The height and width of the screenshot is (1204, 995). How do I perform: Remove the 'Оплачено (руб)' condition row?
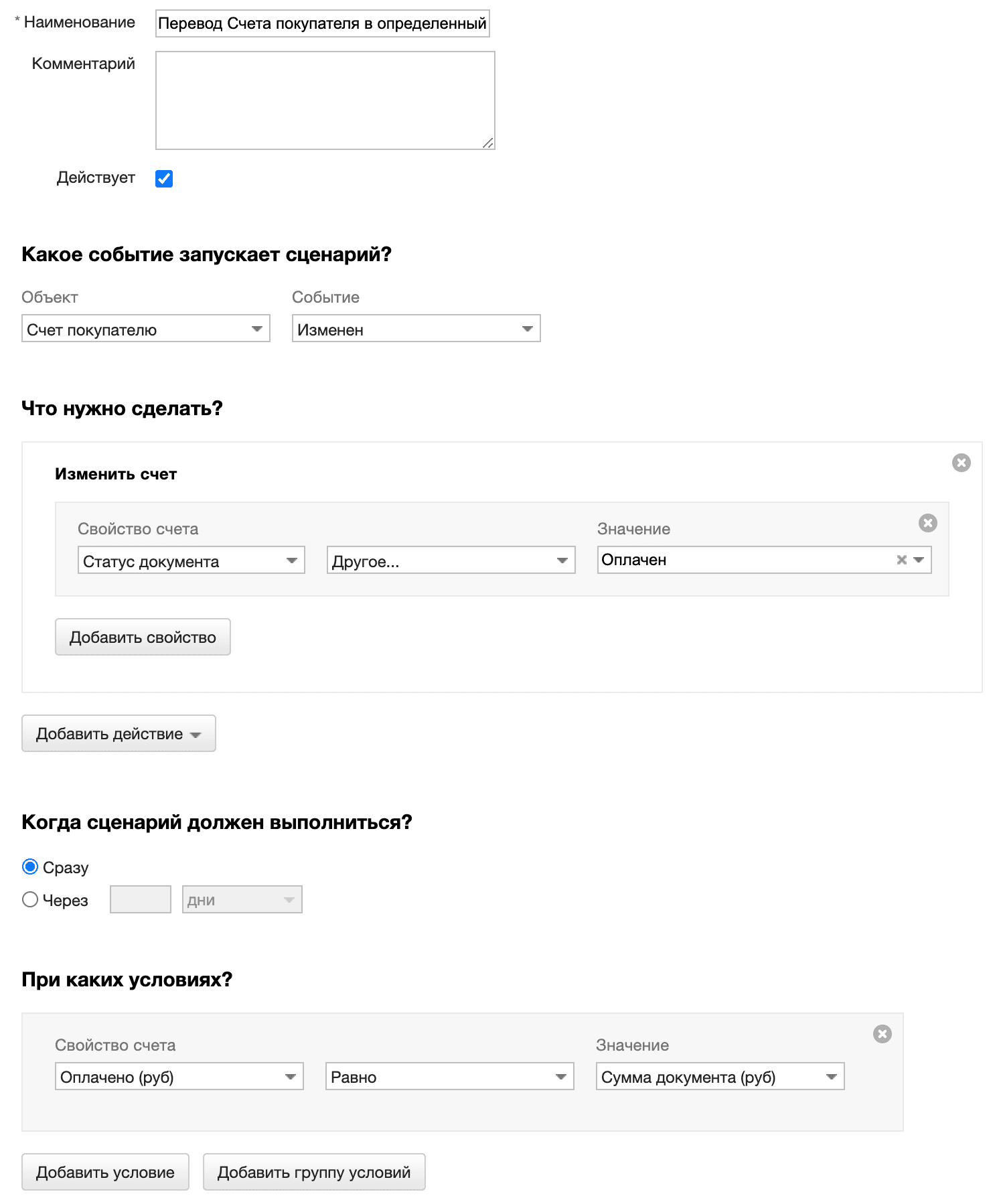pyautogui.click(x=882, y=1034)
